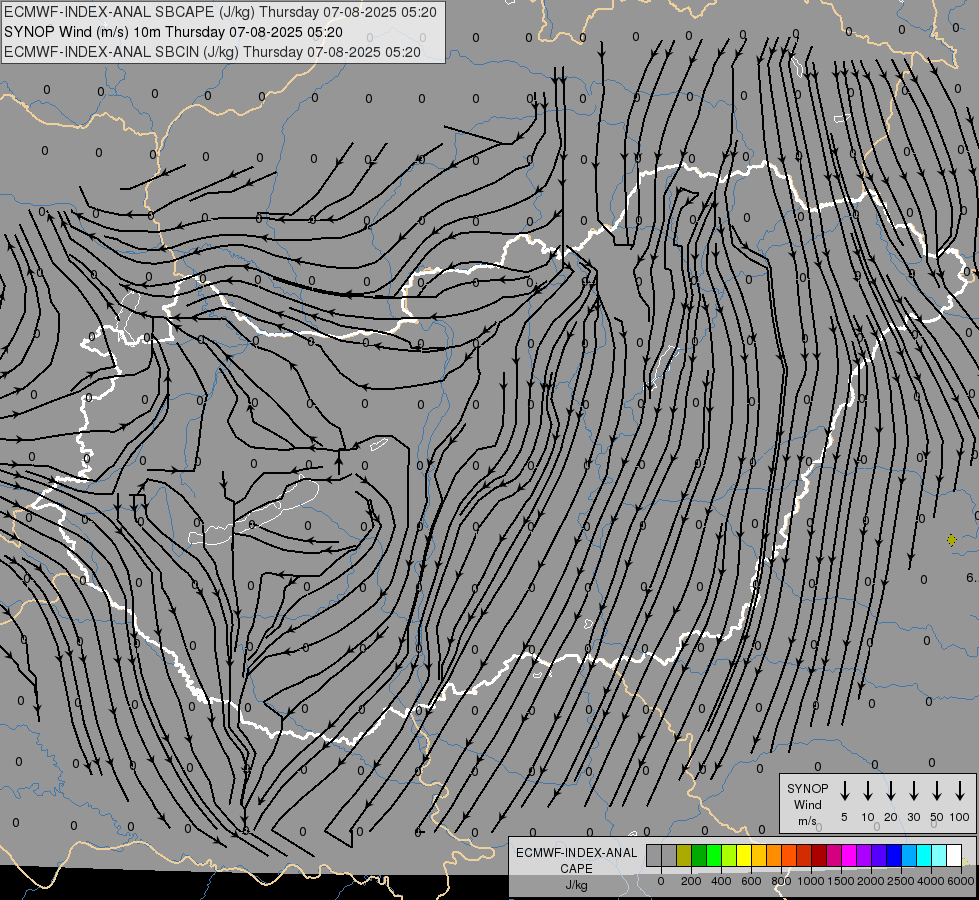This screenshot has height=900, width=979.
Task: Pick the lime yellow-green CAPE swatch
Action: click(x=729, y=855)
